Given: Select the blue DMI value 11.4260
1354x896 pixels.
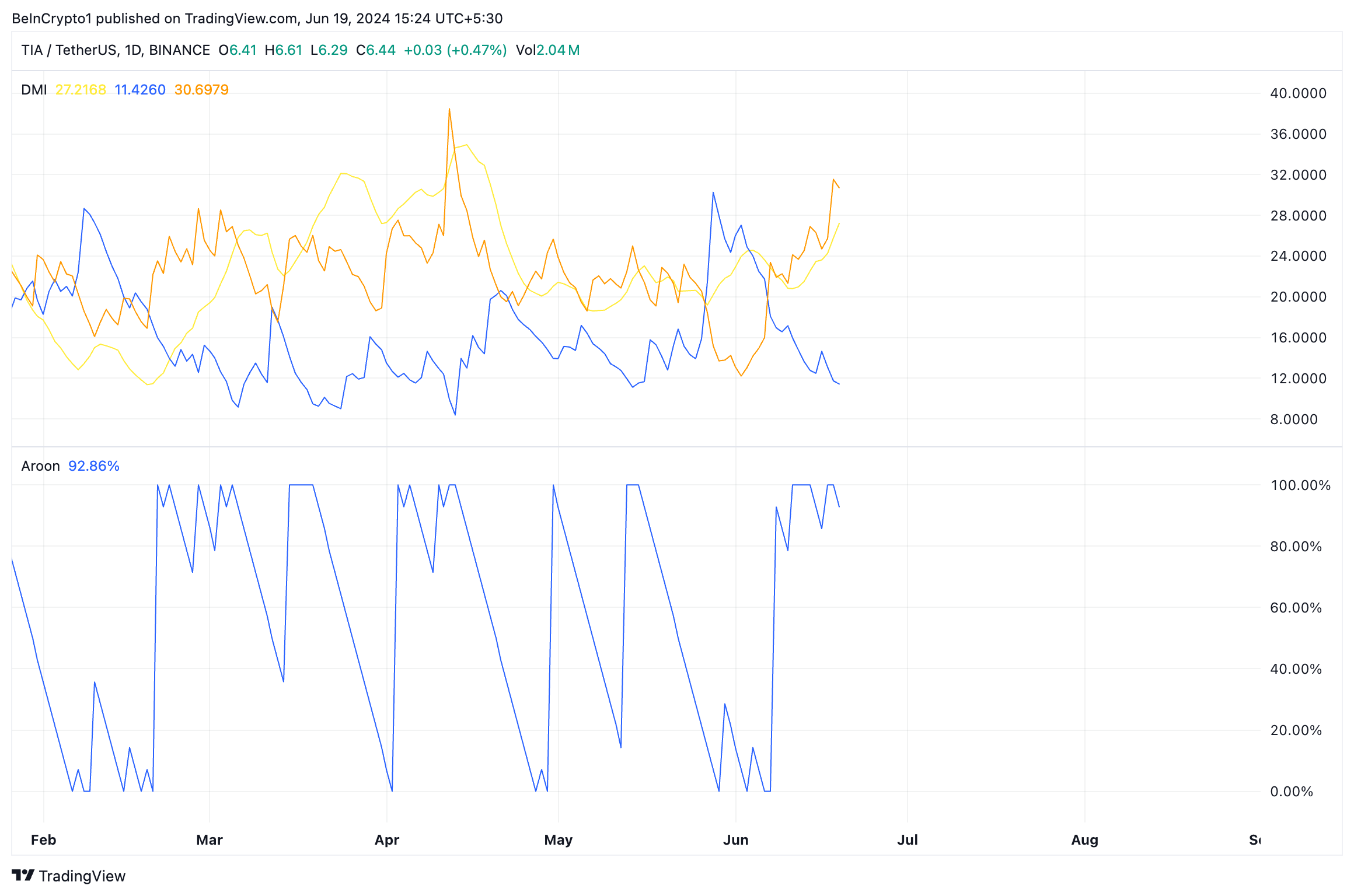Looking at the screenshot, I should click(x=140, y=90).
